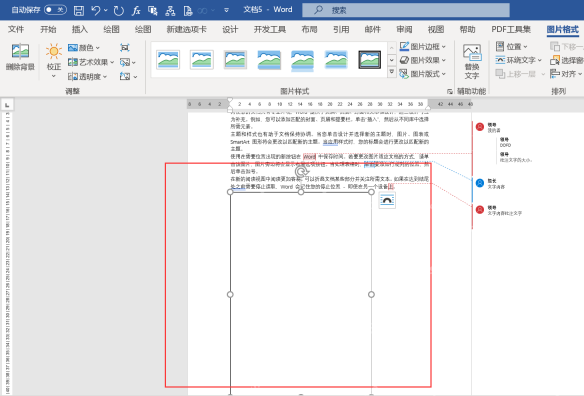
Task: Select the 图片格式 Picture Format tab
Action: (x=563, y=29)
